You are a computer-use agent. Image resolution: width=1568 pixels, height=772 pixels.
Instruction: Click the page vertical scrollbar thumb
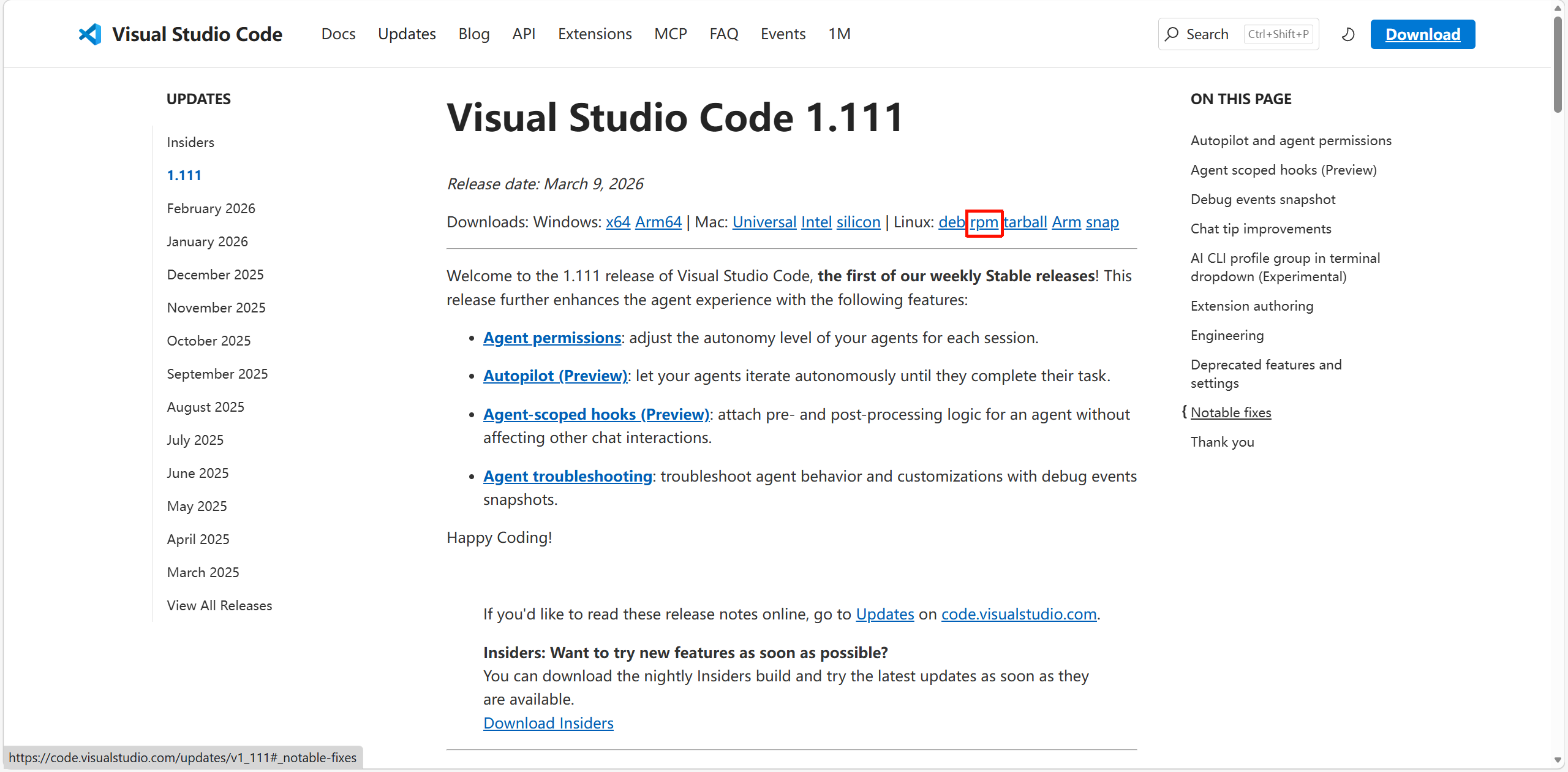[x=1558, y=64]
